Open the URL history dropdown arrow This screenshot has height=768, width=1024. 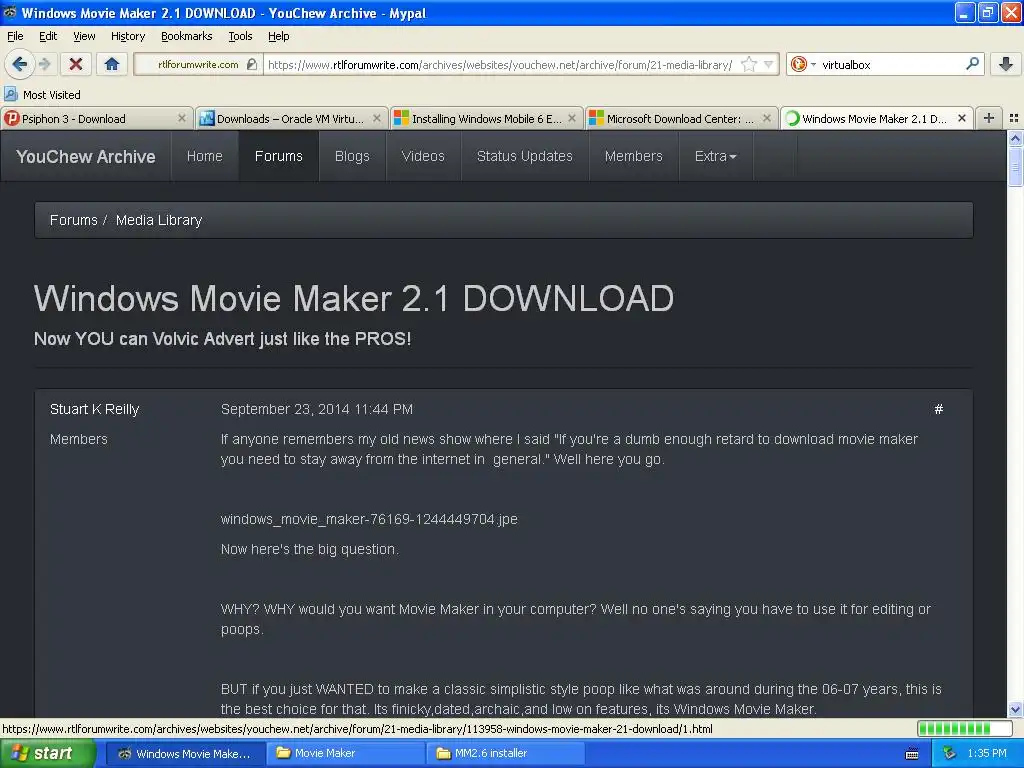click(769, 64)
